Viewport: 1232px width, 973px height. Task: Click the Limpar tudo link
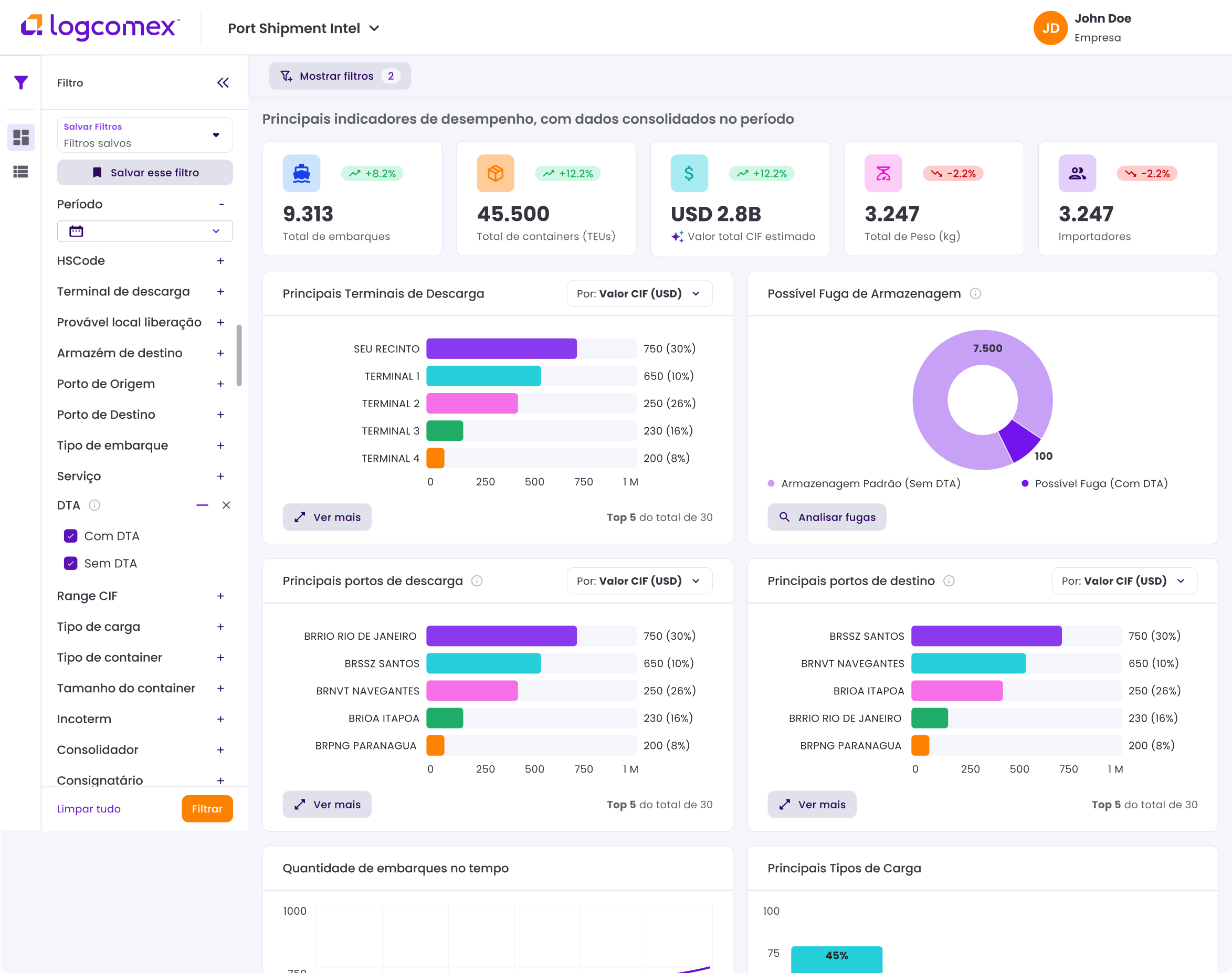pyautogui.click(x=89, y=809)
